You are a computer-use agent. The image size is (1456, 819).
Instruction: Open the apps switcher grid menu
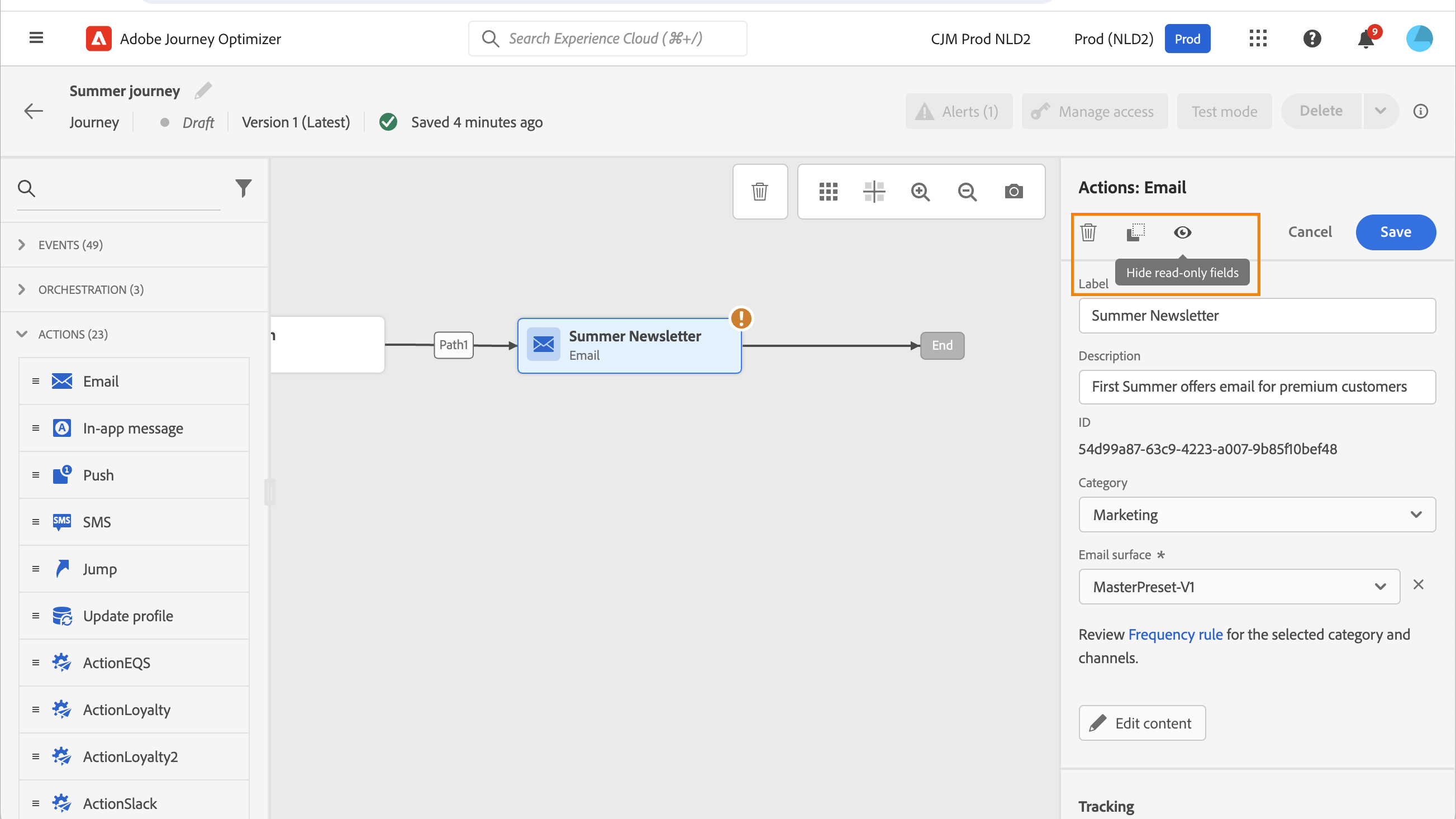[1258, 39]
